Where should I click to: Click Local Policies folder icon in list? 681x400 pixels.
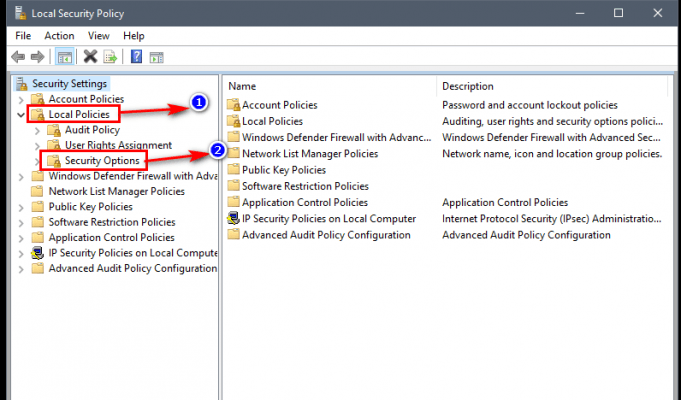tap(234, 121)
